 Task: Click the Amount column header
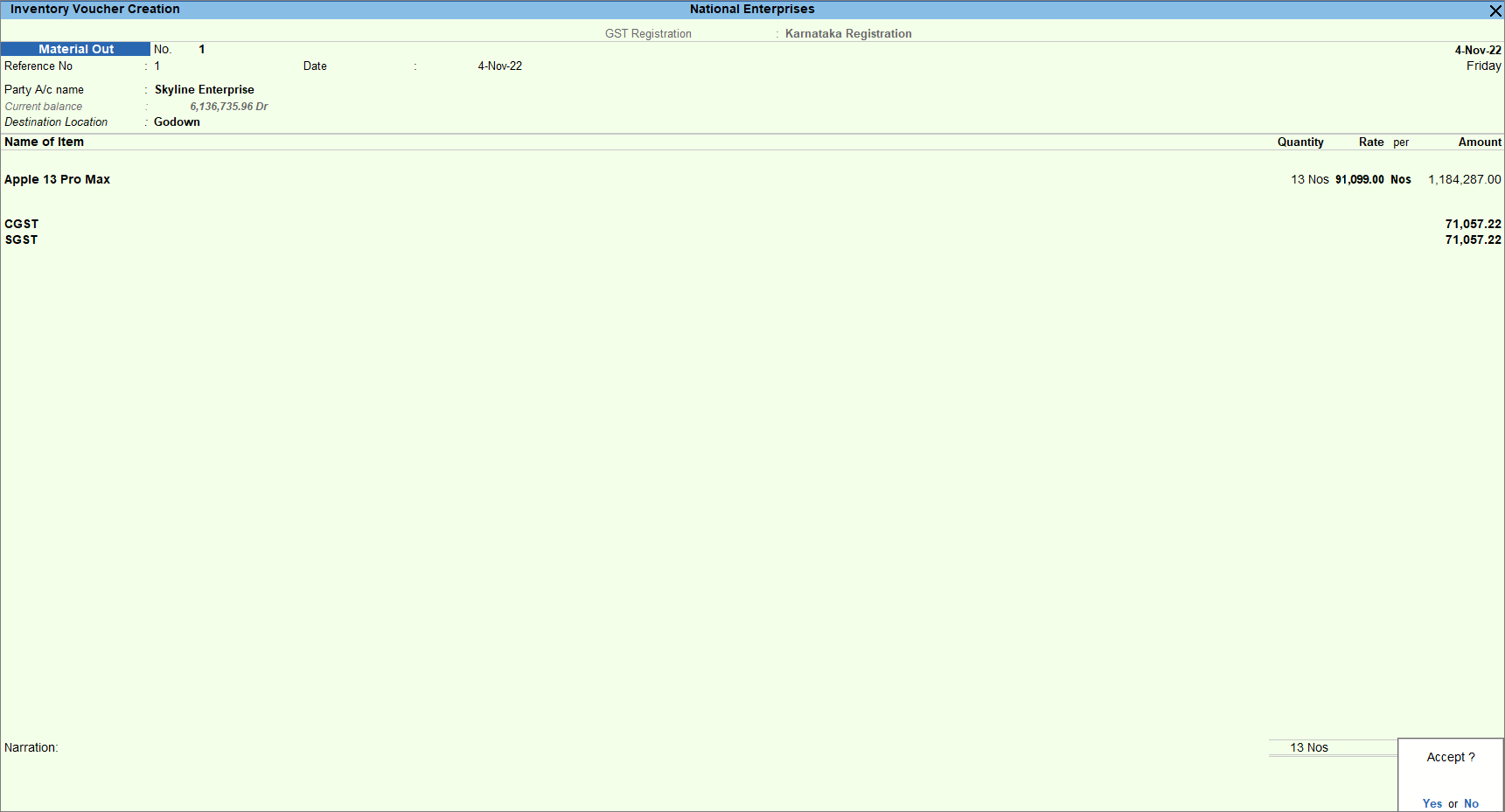[1480, 142]
